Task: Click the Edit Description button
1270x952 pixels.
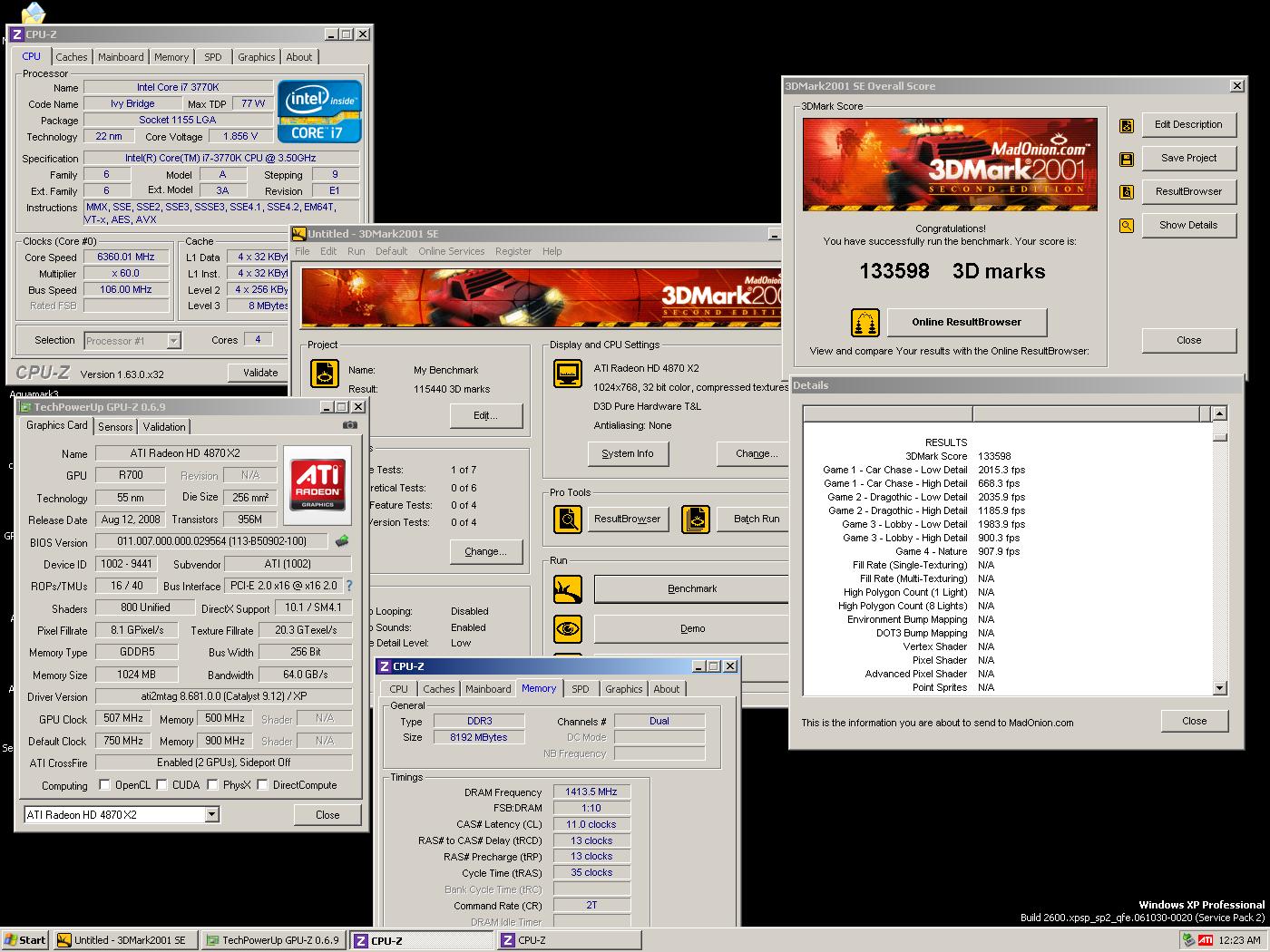Action: point(1188,125)
